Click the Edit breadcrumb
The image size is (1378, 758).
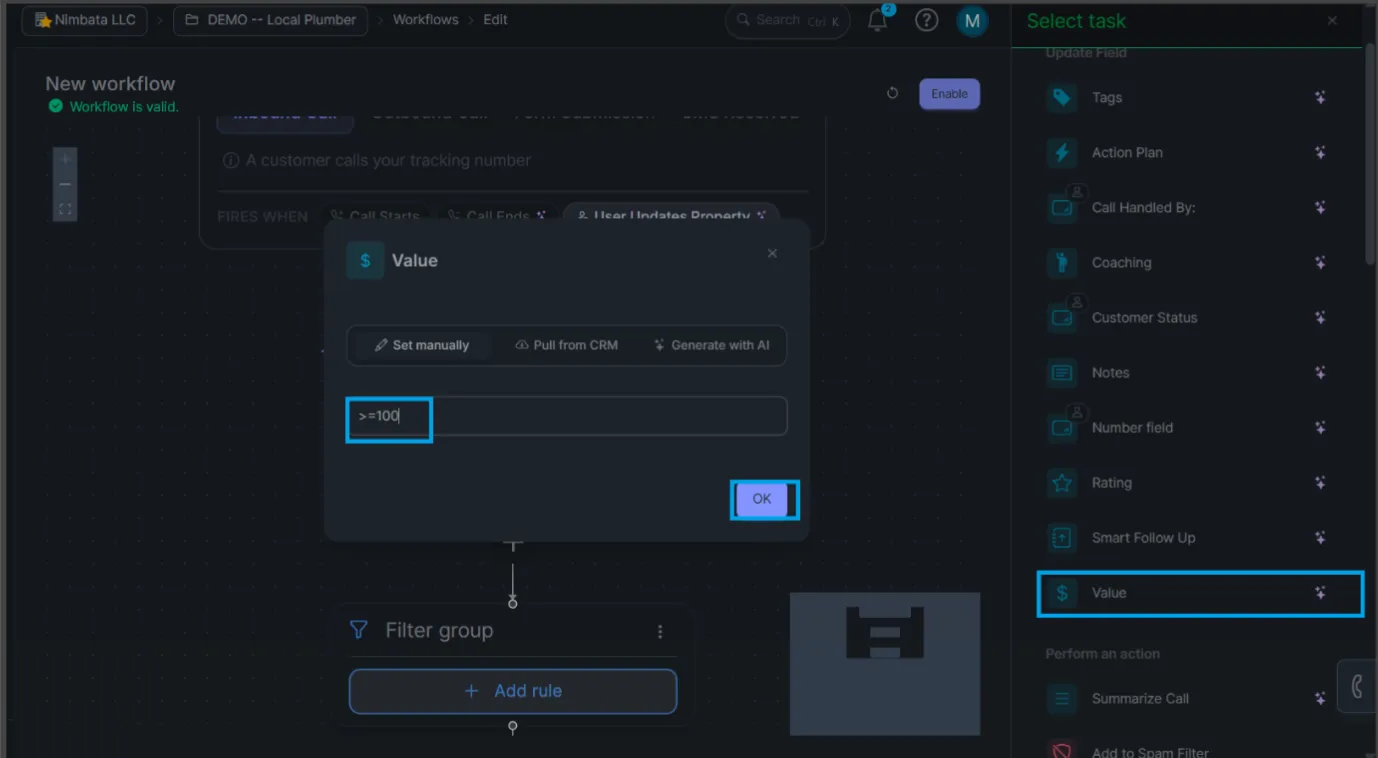point(496,20)
